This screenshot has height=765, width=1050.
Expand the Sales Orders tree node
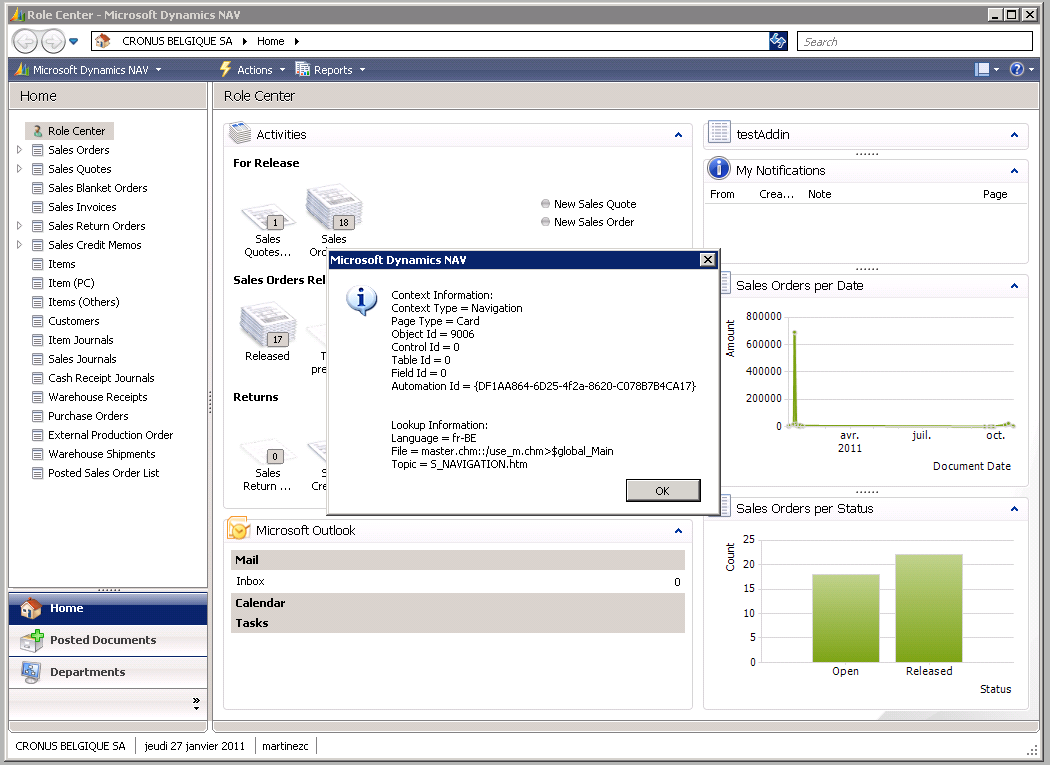point(19,150)
